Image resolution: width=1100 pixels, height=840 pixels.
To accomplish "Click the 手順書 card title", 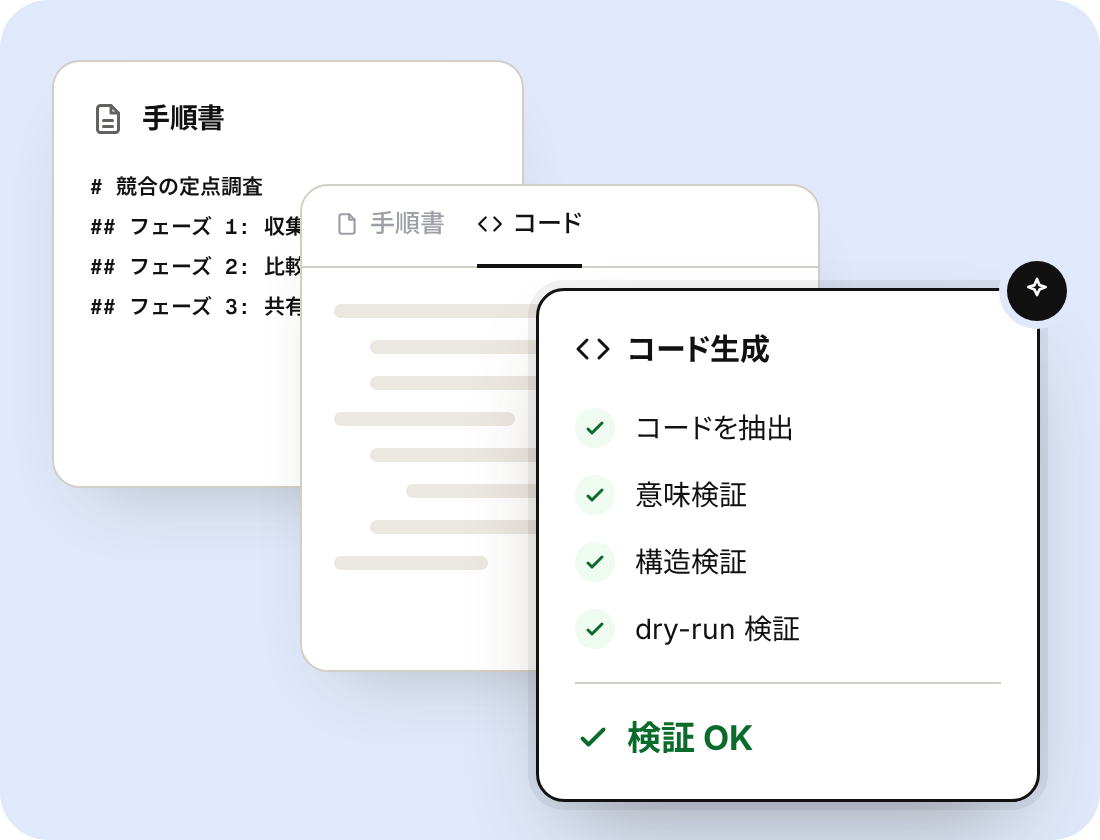I will tap(183, 118).
